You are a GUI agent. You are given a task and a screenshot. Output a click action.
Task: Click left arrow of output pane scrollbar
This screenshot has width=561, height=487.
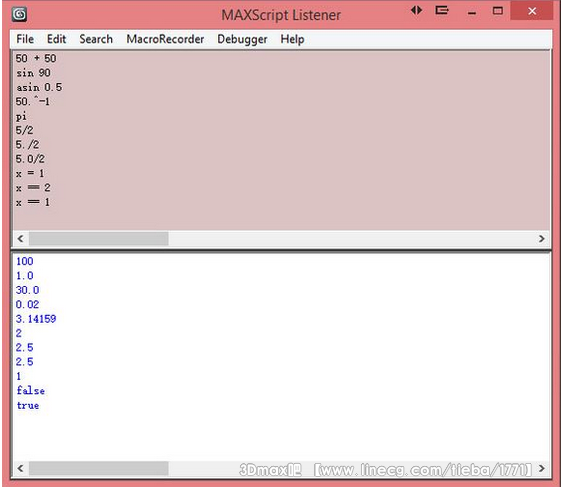pyautogui.click(x=21, y=468)
